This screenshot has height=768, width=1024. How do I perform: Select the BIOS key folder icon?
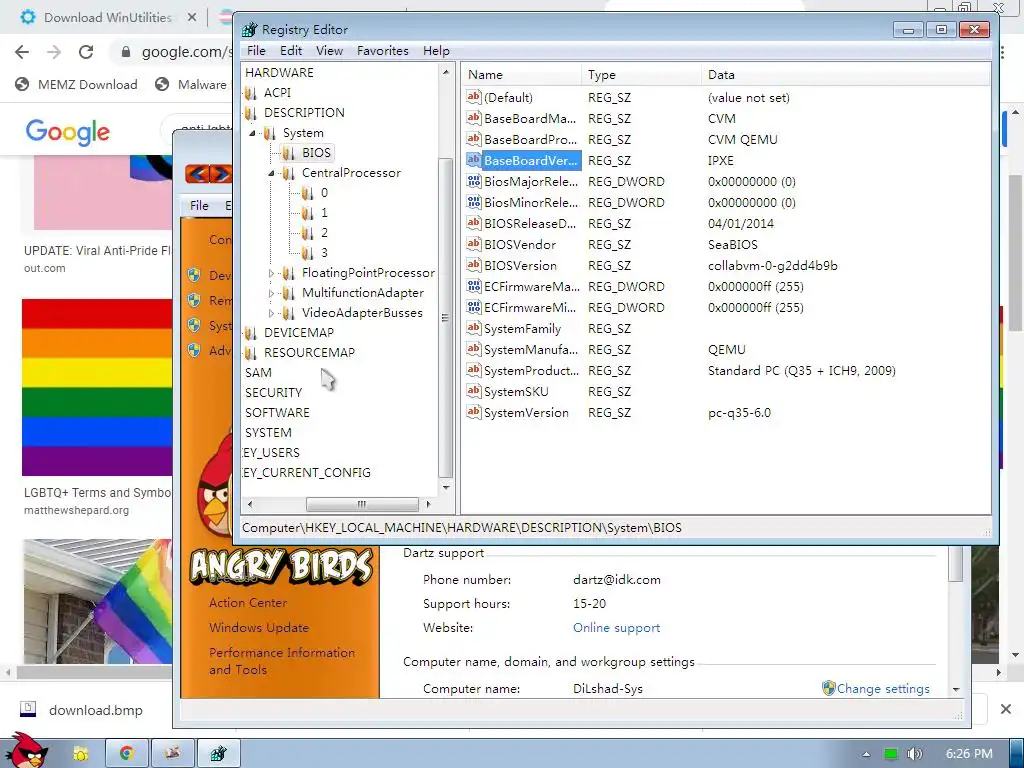tap(289, 153)
